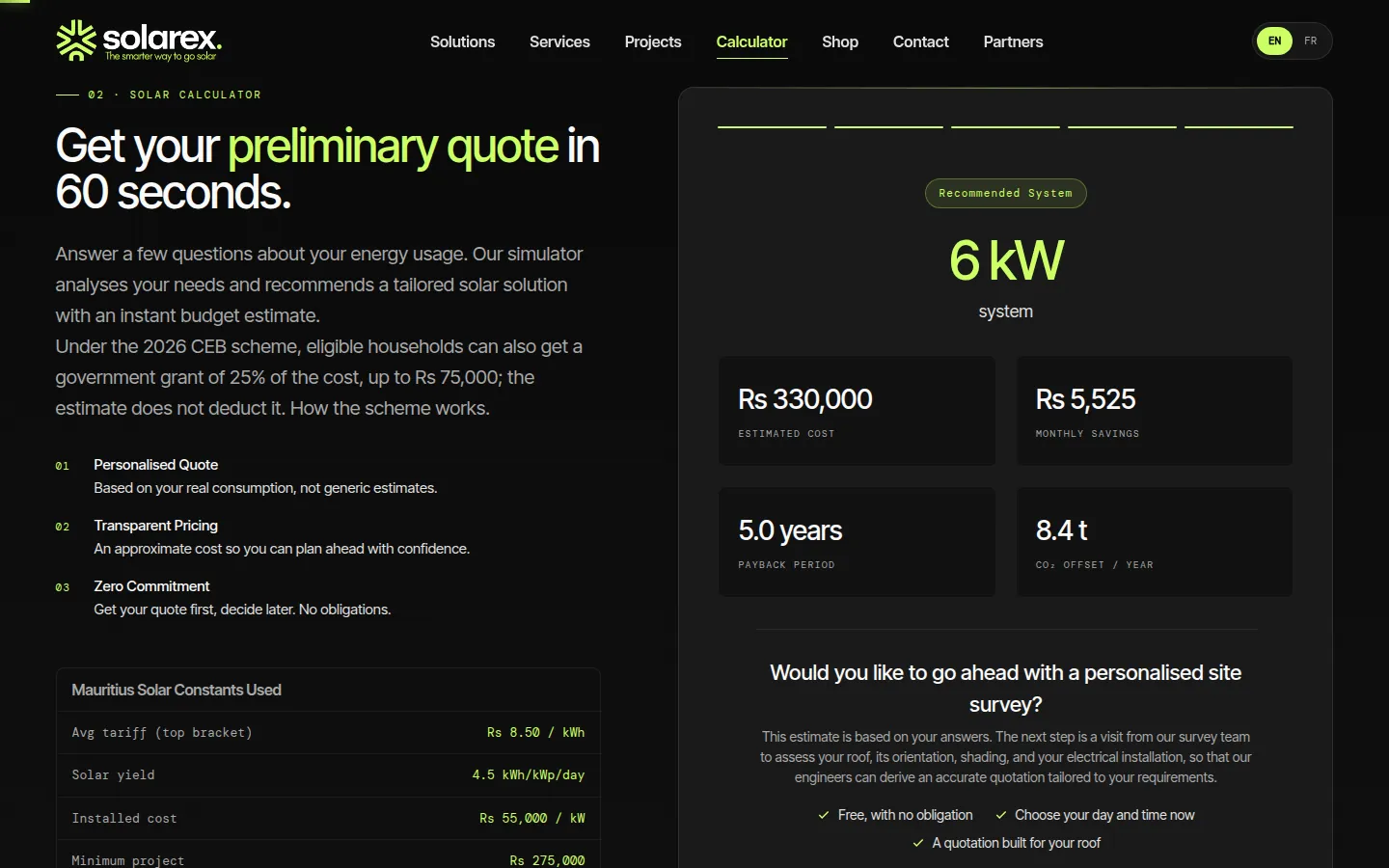1389x868 pixels.
Task: Click the 'Avg tariff (top bracket)' row label
Action: pyautogui.click(x=162, y=732)
